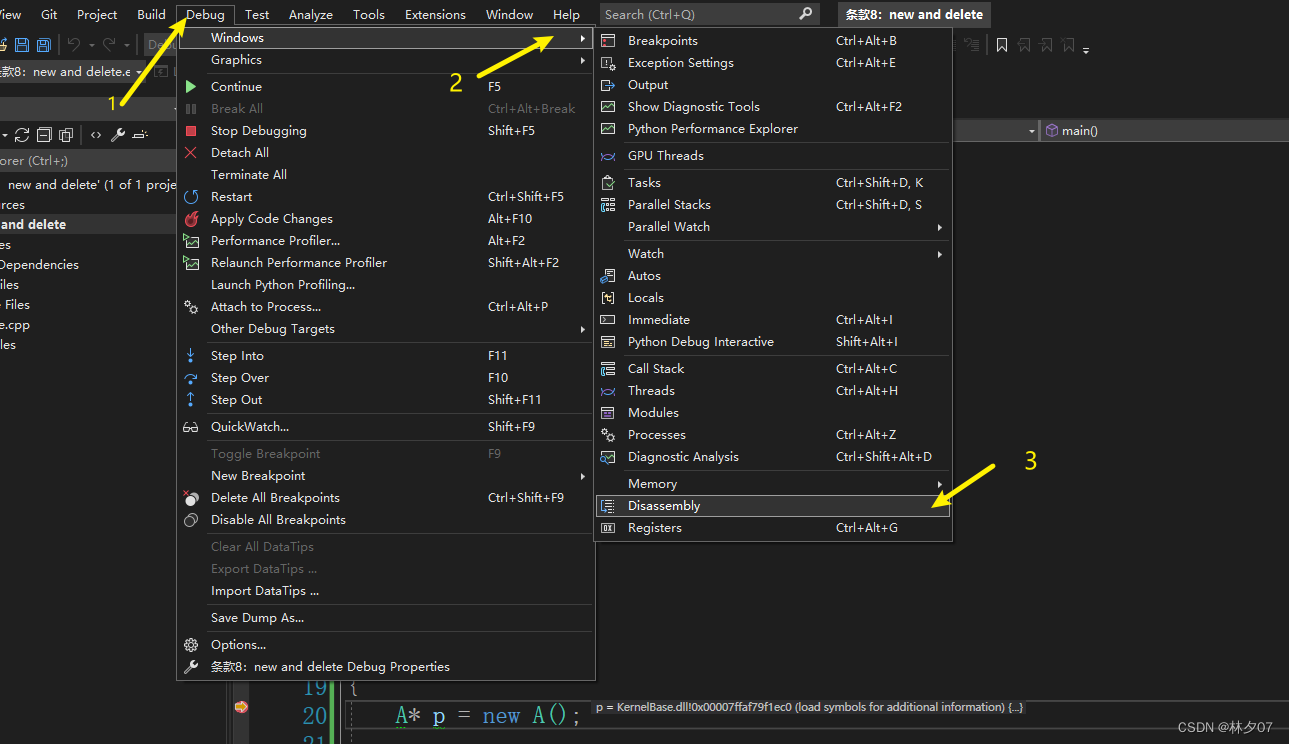Open the Build menu
Image resolution: width=1289 pixels, height=744 pixels.
point(151,15)
